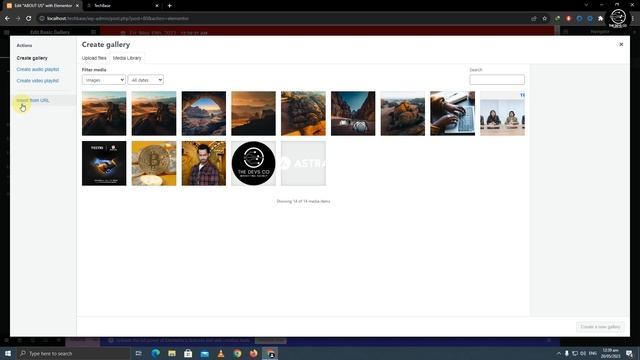Click the browser back arrow
The image size is (640, 360).
pos(7,18)
